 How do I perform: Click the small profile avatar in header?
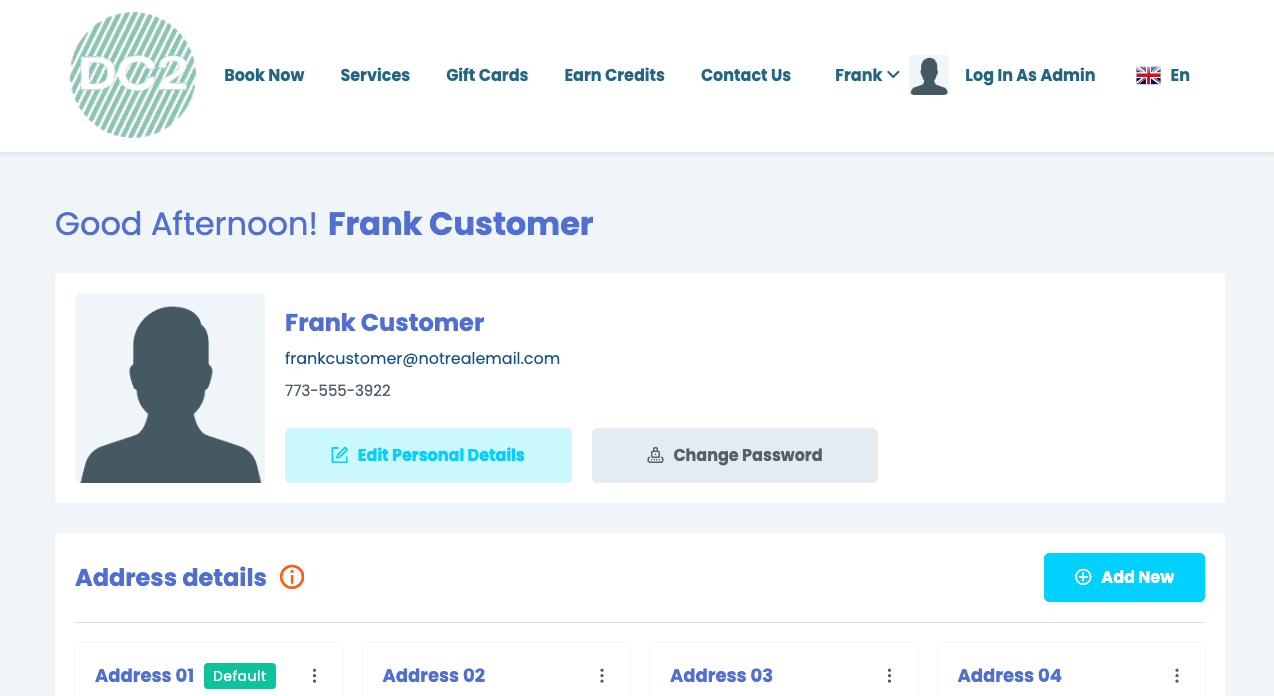pyautogui.click(x=929, y=75)
